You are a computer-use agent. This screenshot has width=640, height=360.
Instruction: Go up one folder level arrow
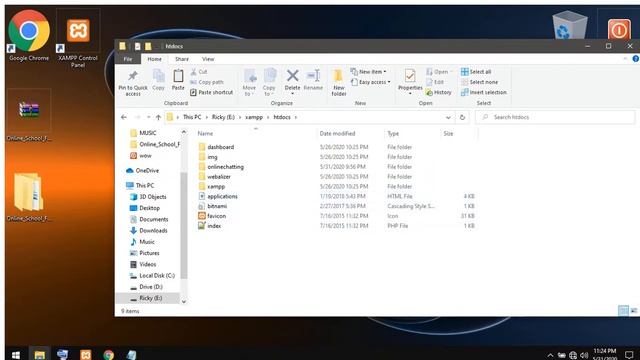click(x=158, y=117)
